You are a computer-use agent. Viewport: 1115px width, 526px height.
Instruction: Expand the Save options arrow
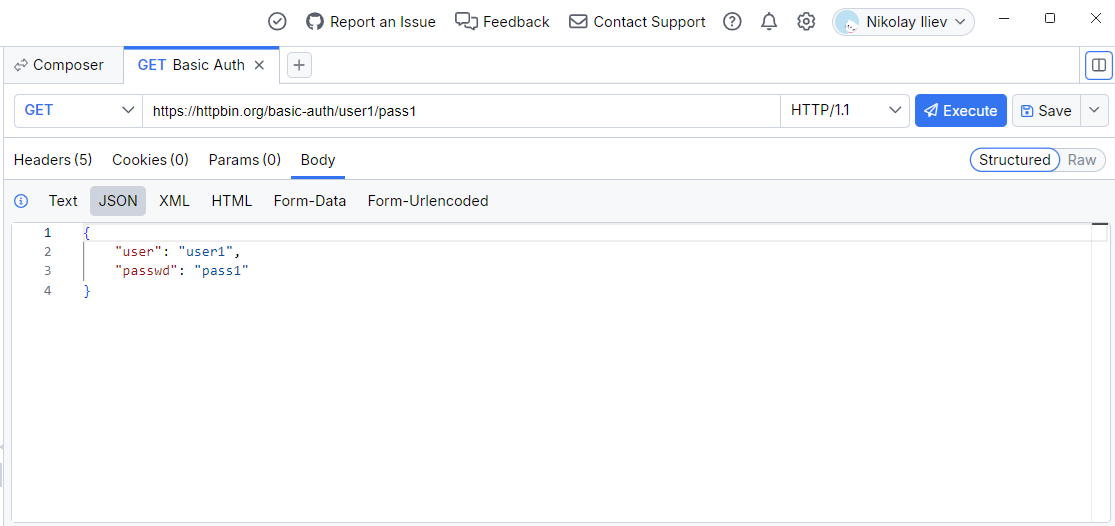coord(1094,110)
